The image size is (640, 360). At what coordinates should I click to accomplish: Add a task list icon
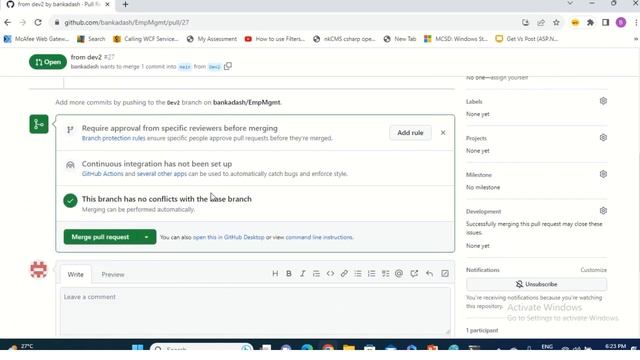pyautogui.click(x=385, y=273)
